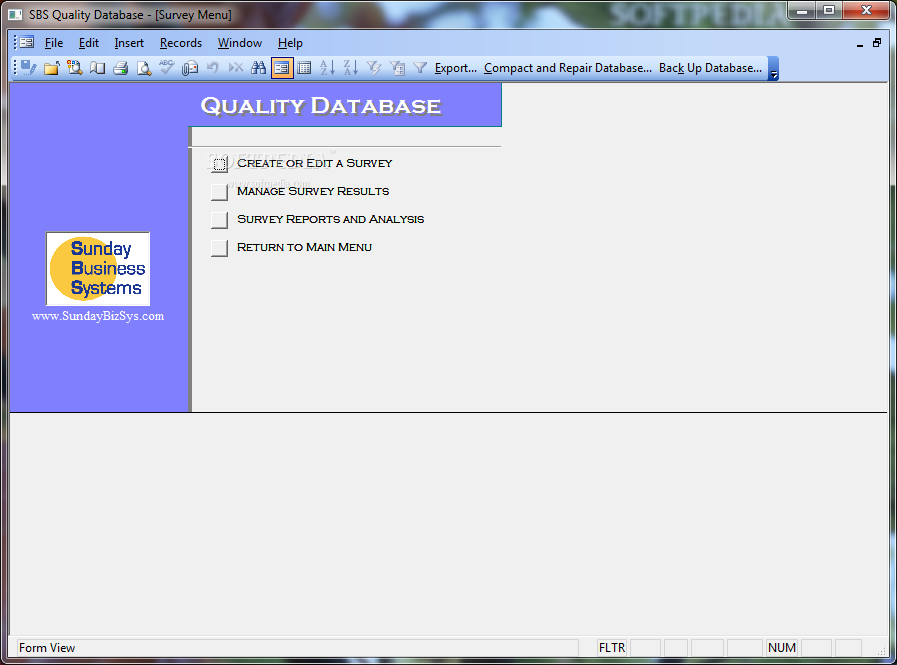This screenshot has width=897, height=665.
Task: Click the 'Manage Survey Results' label
Action: coord(313,191)
